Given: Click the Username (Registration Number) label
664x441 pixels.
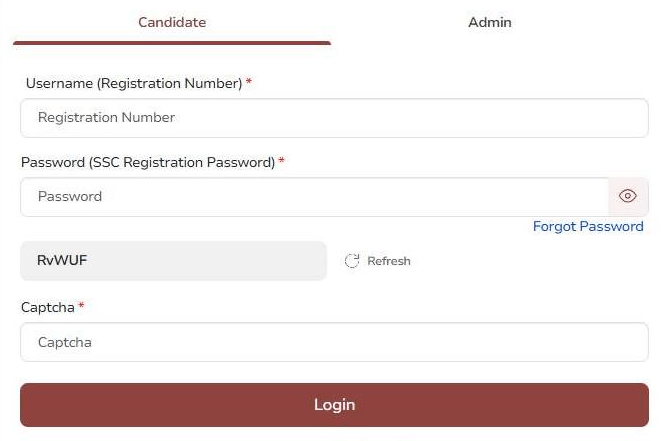Looking at the screenshot, I should pyautogui.click(x=134, y=83).
